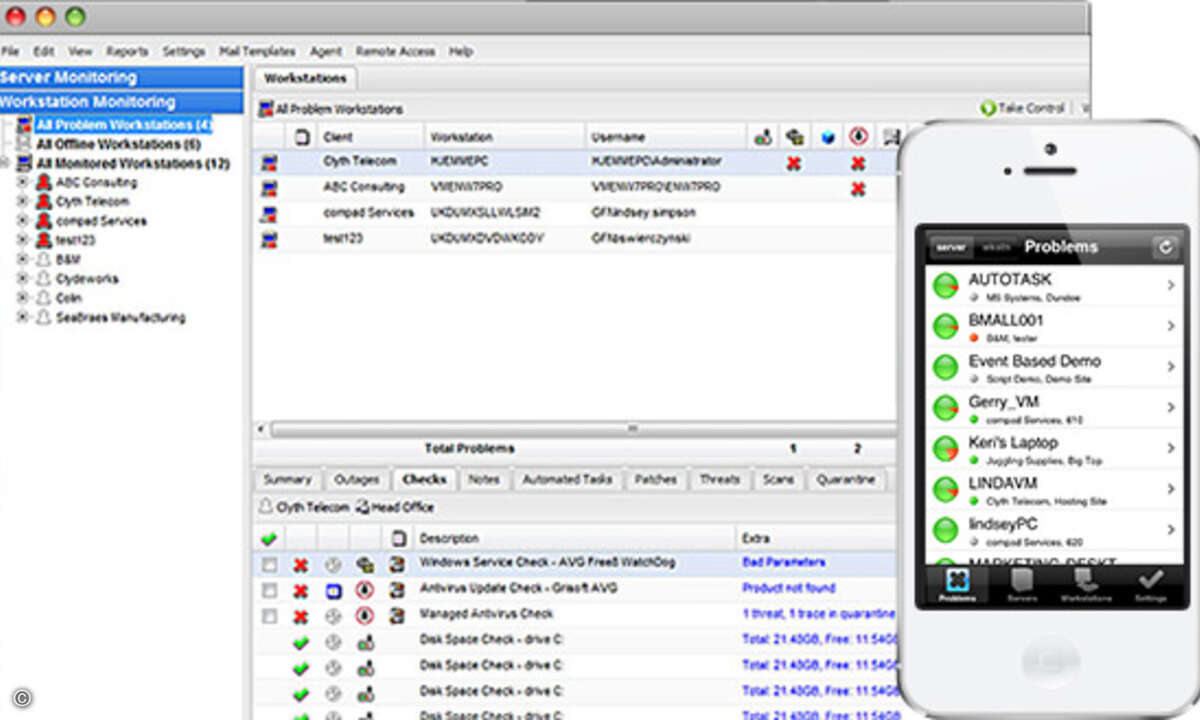This screenshot has height=720, width=1200.
Task: Click the Take Control green icon
Action: click(x=987, y=109)
